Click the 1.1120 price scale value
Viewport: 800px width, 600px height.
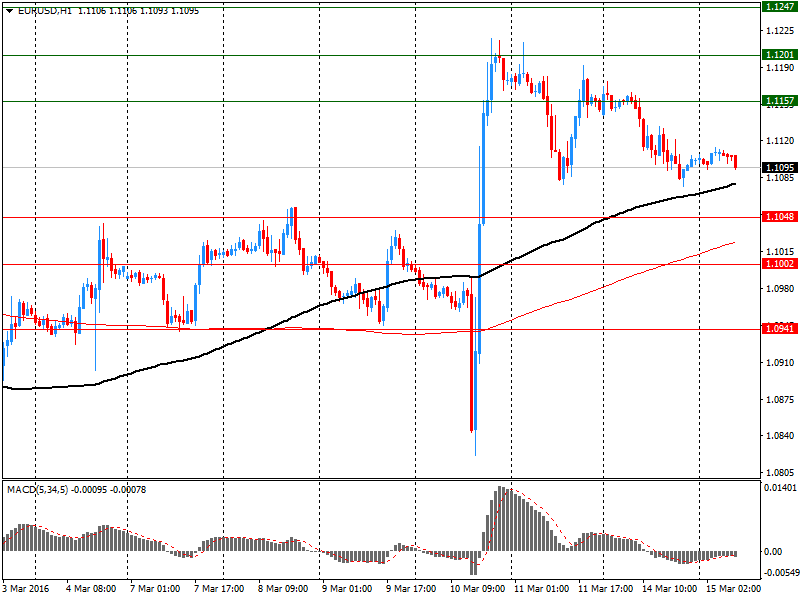point(780,141)
